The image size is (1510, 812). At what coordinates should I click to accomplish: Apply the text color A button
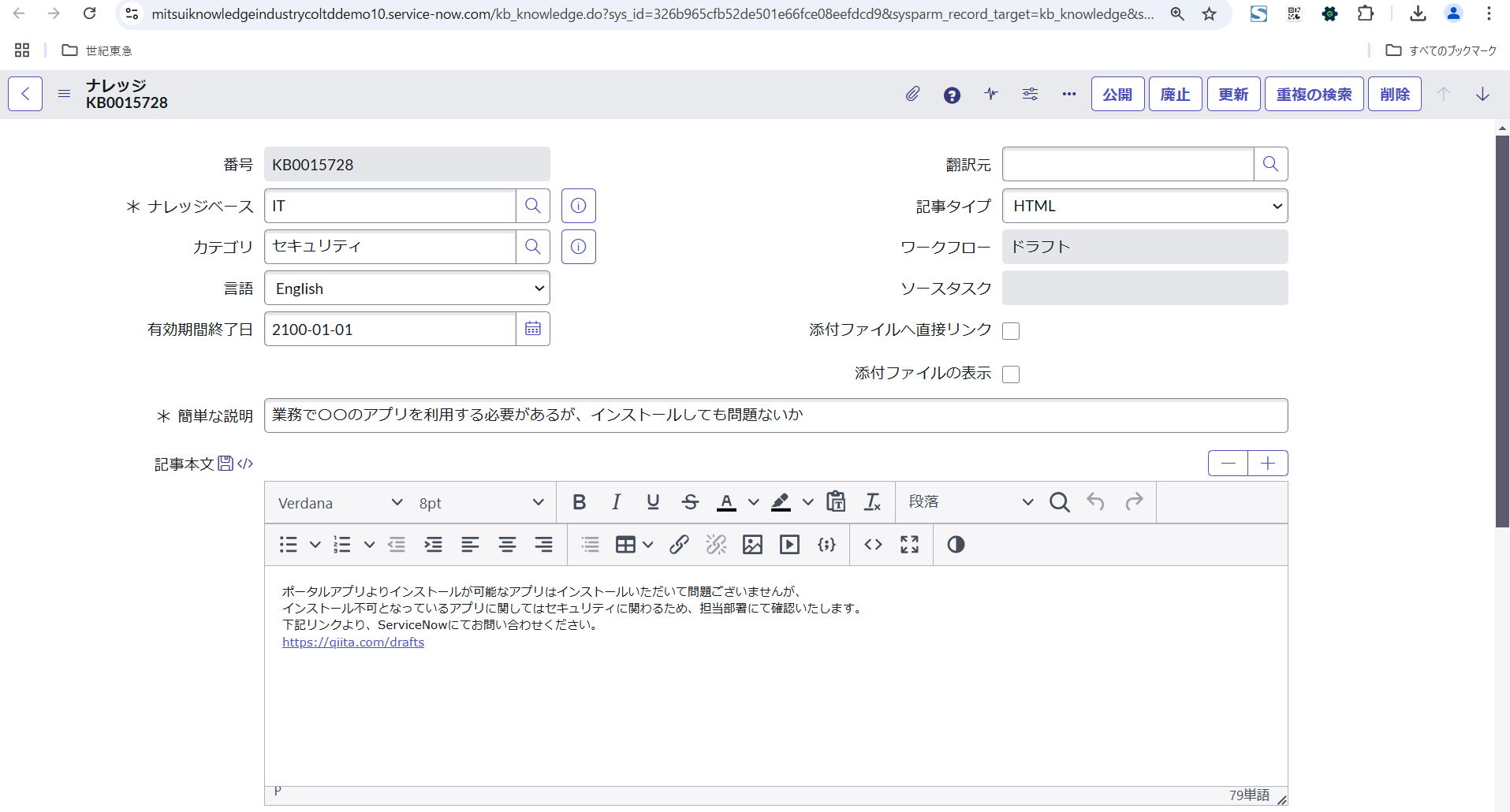[726, 502]
